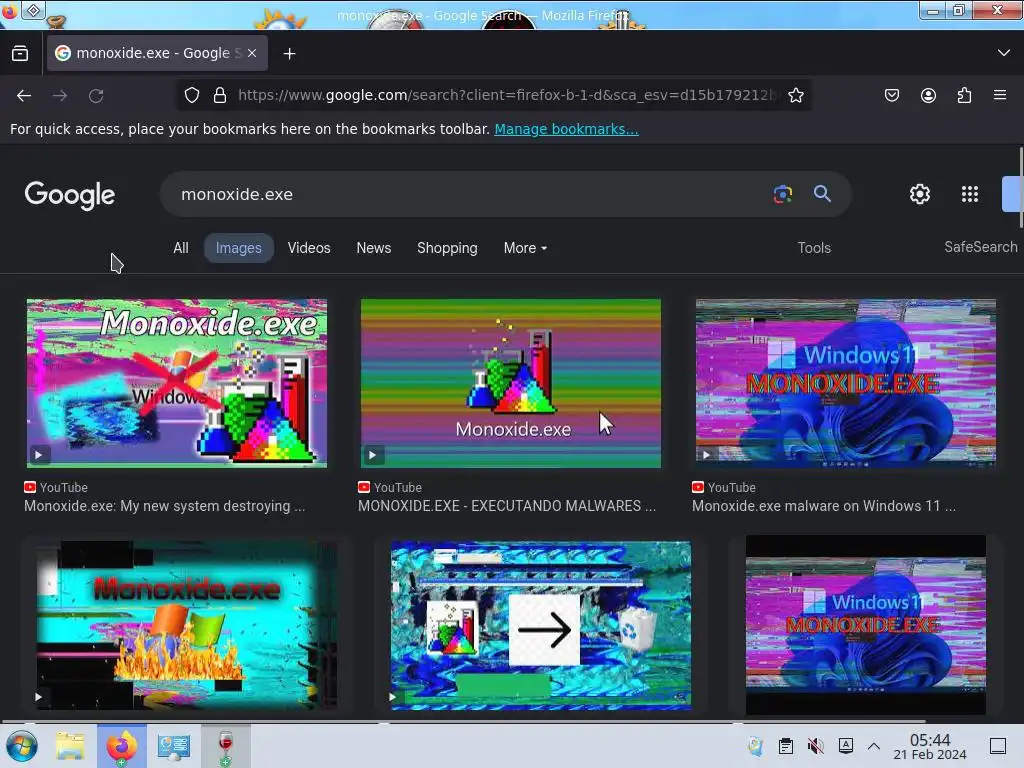Open tracking protection shield icon

pos(191,95)
